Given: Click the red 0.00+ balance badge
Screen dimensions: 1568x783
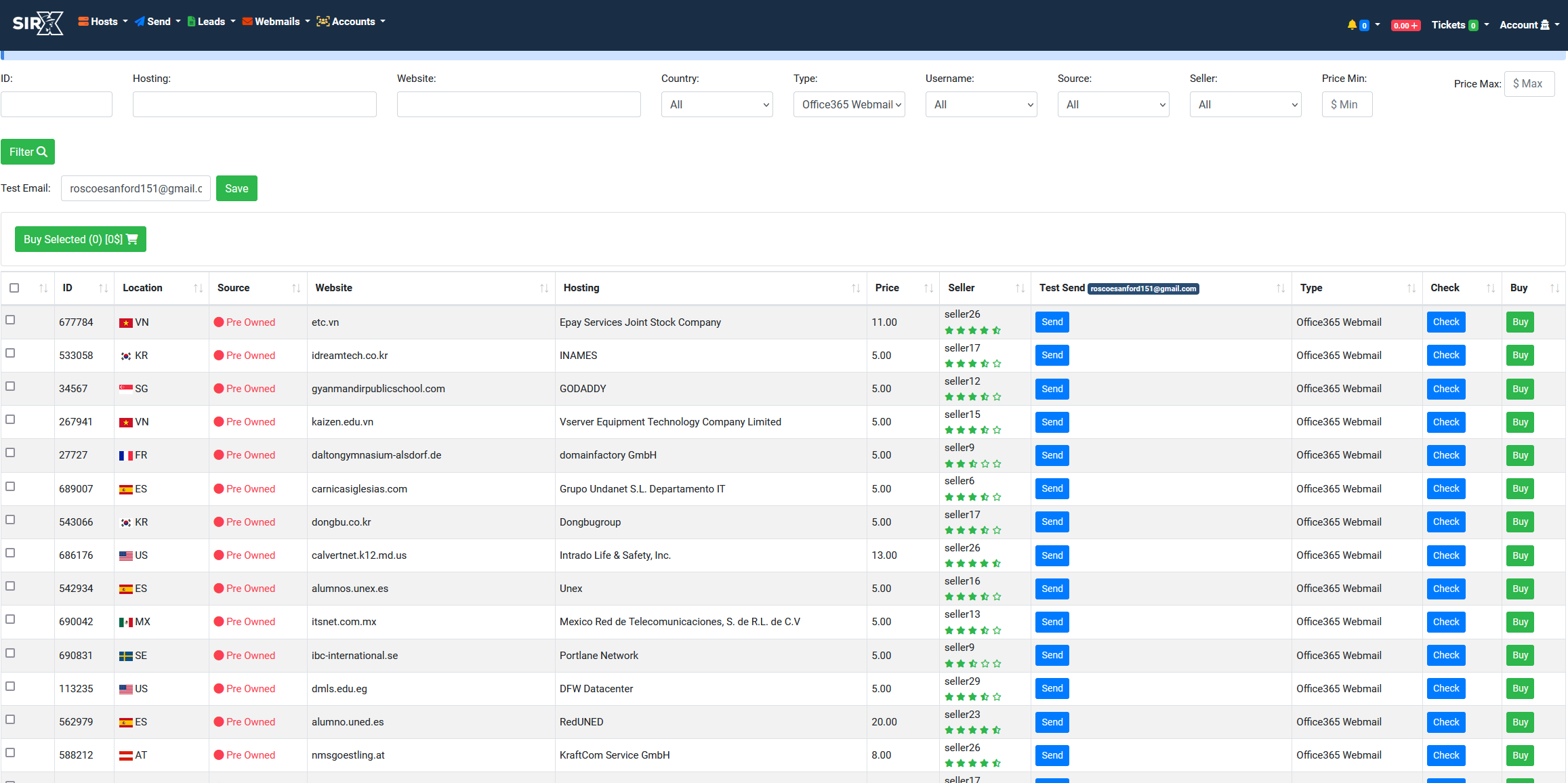Looking at the screenshot, I should pos(1405,25).
